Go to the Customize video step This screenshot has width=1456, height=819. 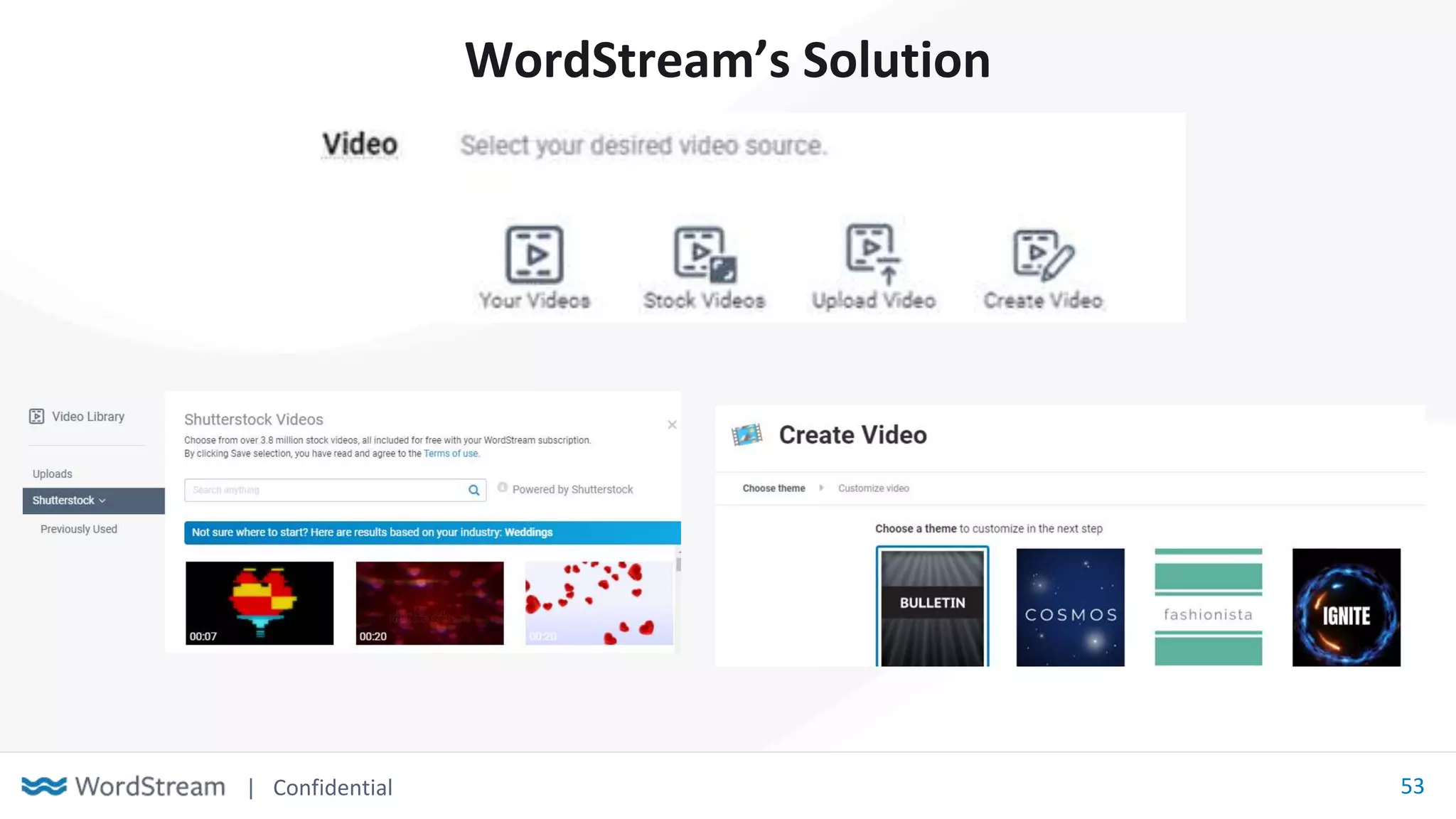pyautogui.click(x=873, y=488)
